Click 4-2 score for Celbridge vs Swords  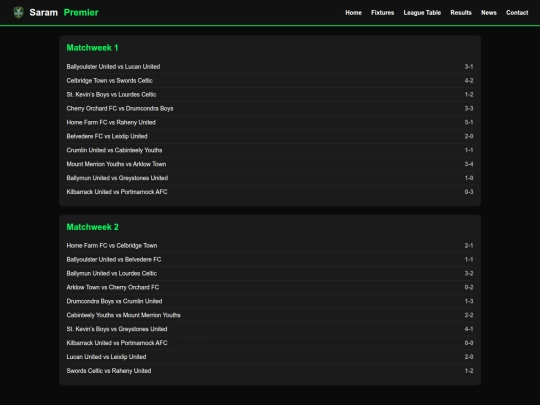(x=469, y=81)
